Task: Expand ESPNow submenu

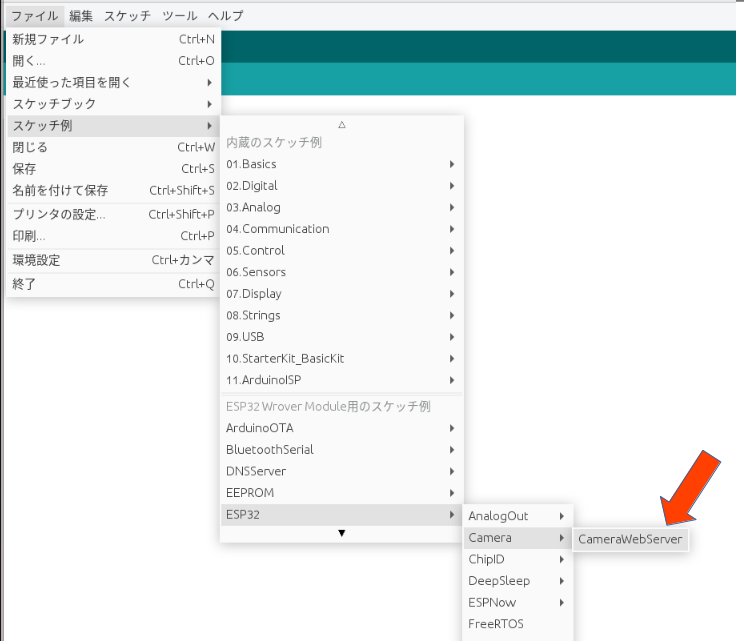Action: (x=518, y=603)
